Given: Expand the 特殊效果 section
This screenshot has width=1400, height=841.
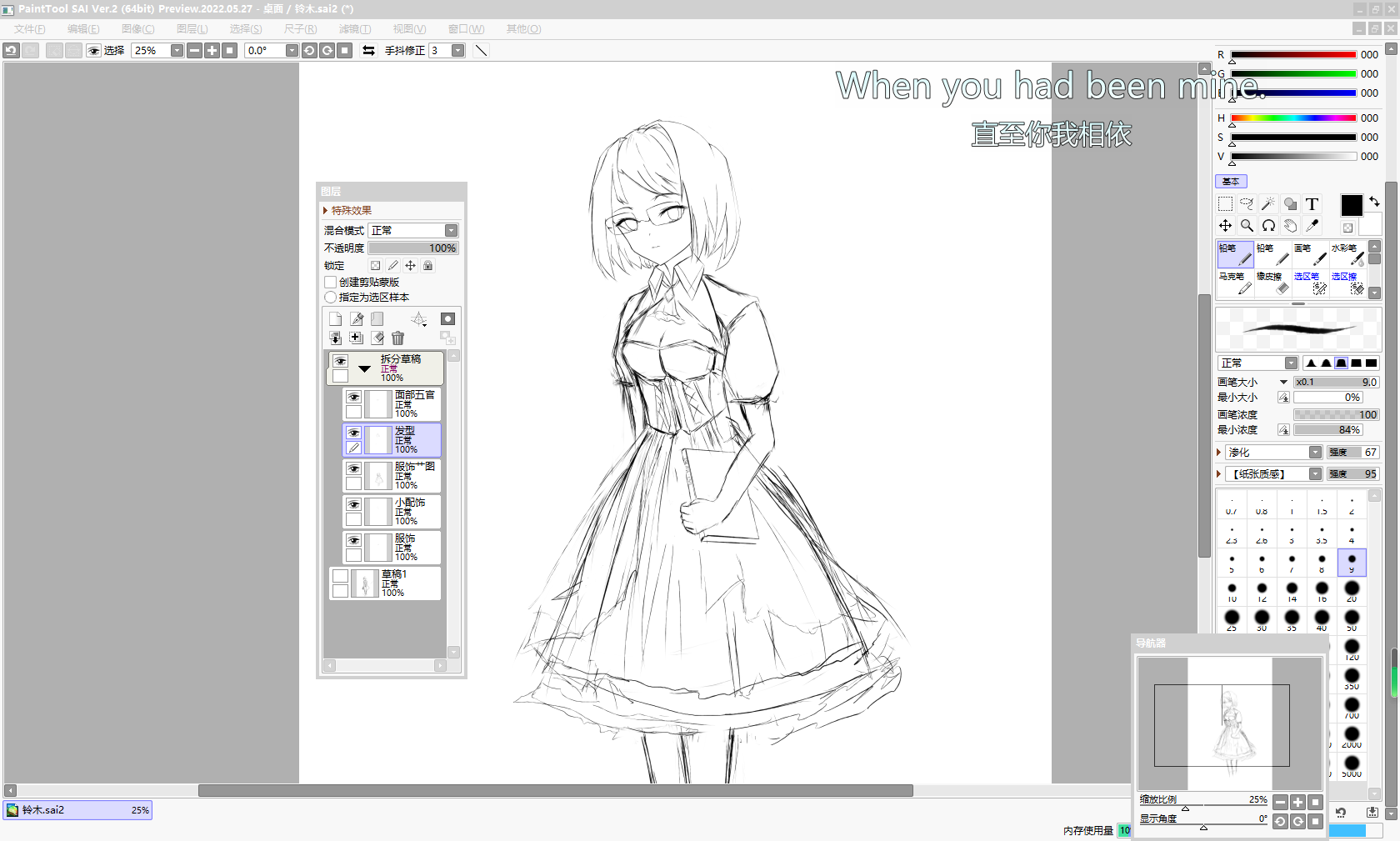Looking at the screenshot, I should point(326,211).
